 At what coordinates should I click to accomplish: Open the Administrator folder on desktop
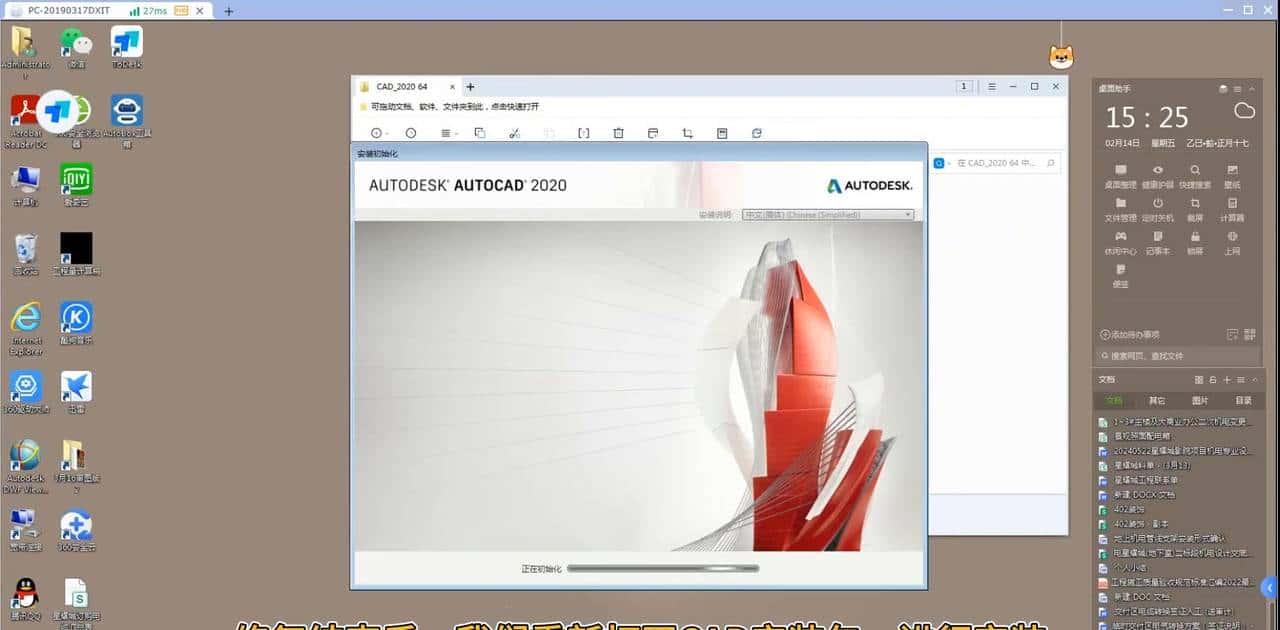24,50
